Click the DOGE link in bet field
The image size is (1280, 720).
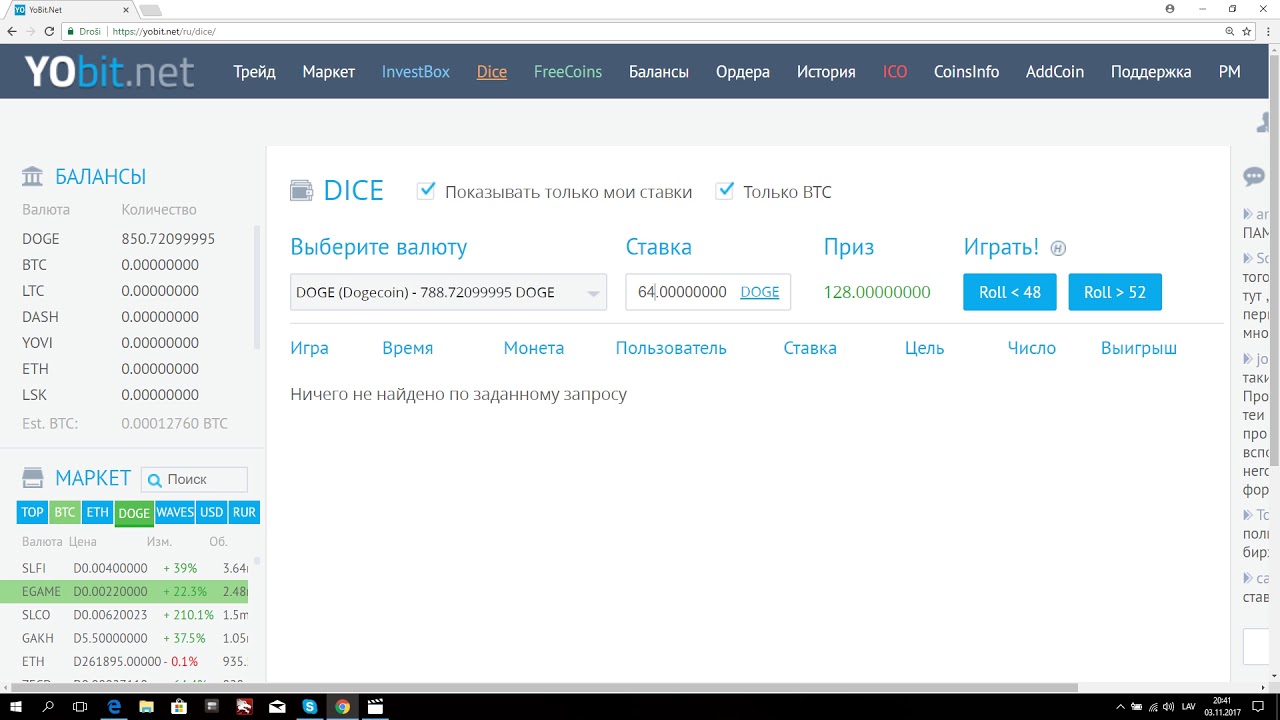[760, 292]
